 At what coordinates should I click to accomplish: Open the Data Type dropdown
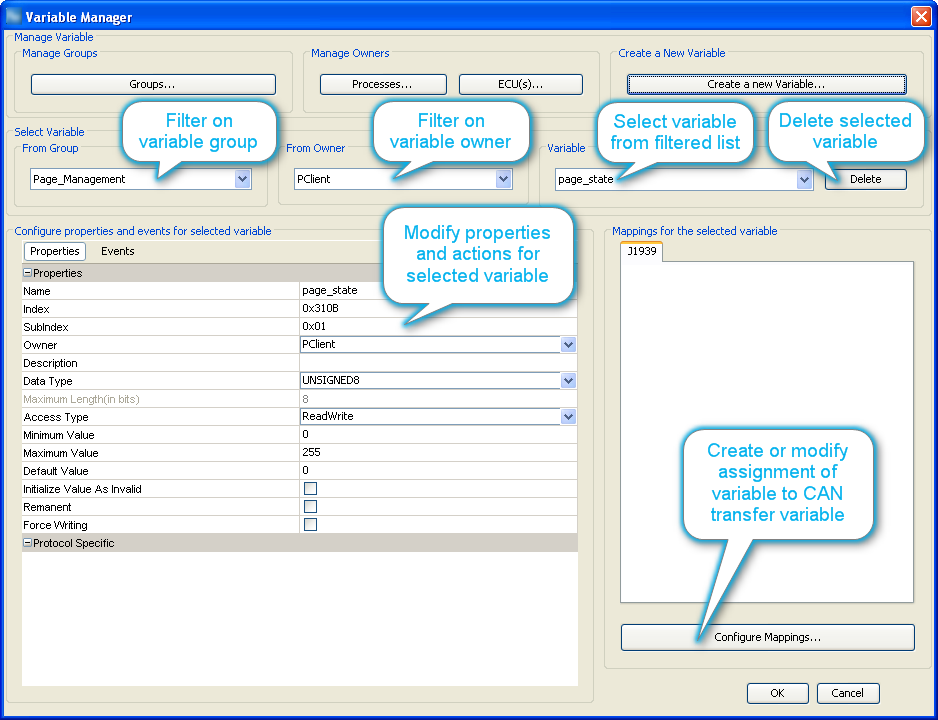tap(568, 380)
